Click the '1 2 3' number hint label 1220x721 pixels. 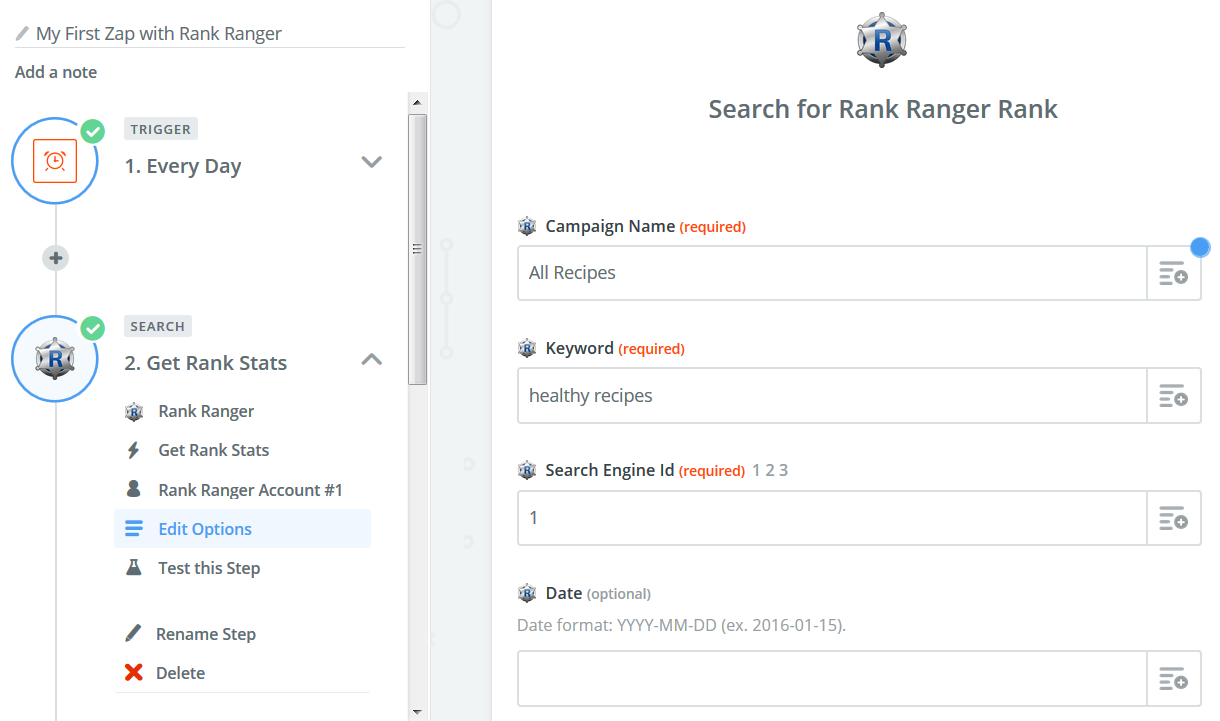point(770,470)
